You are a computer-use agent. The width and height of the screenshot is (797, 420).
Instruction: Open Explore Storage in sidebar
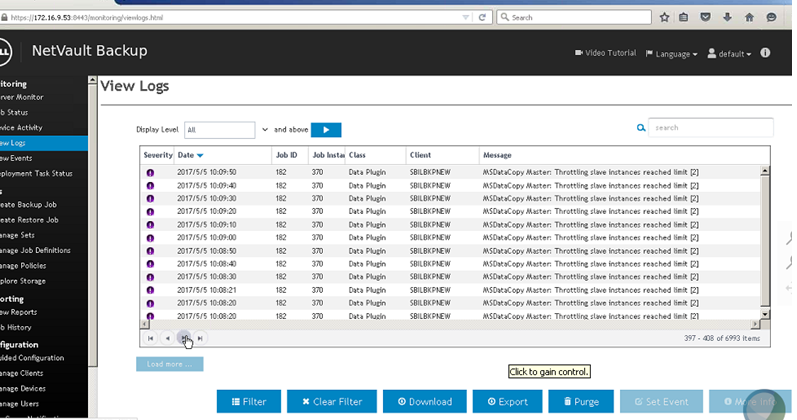[23, 281]
